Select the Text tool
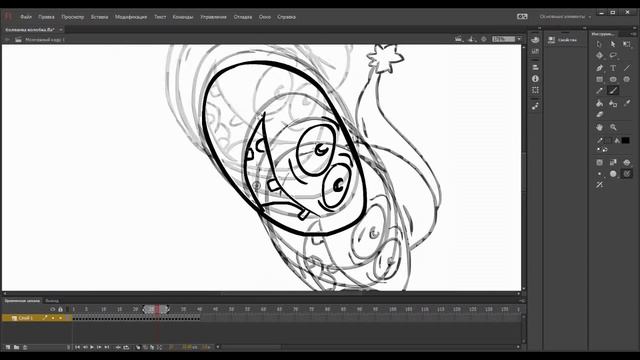Screen dimensions: 640x360 point(613,68)
